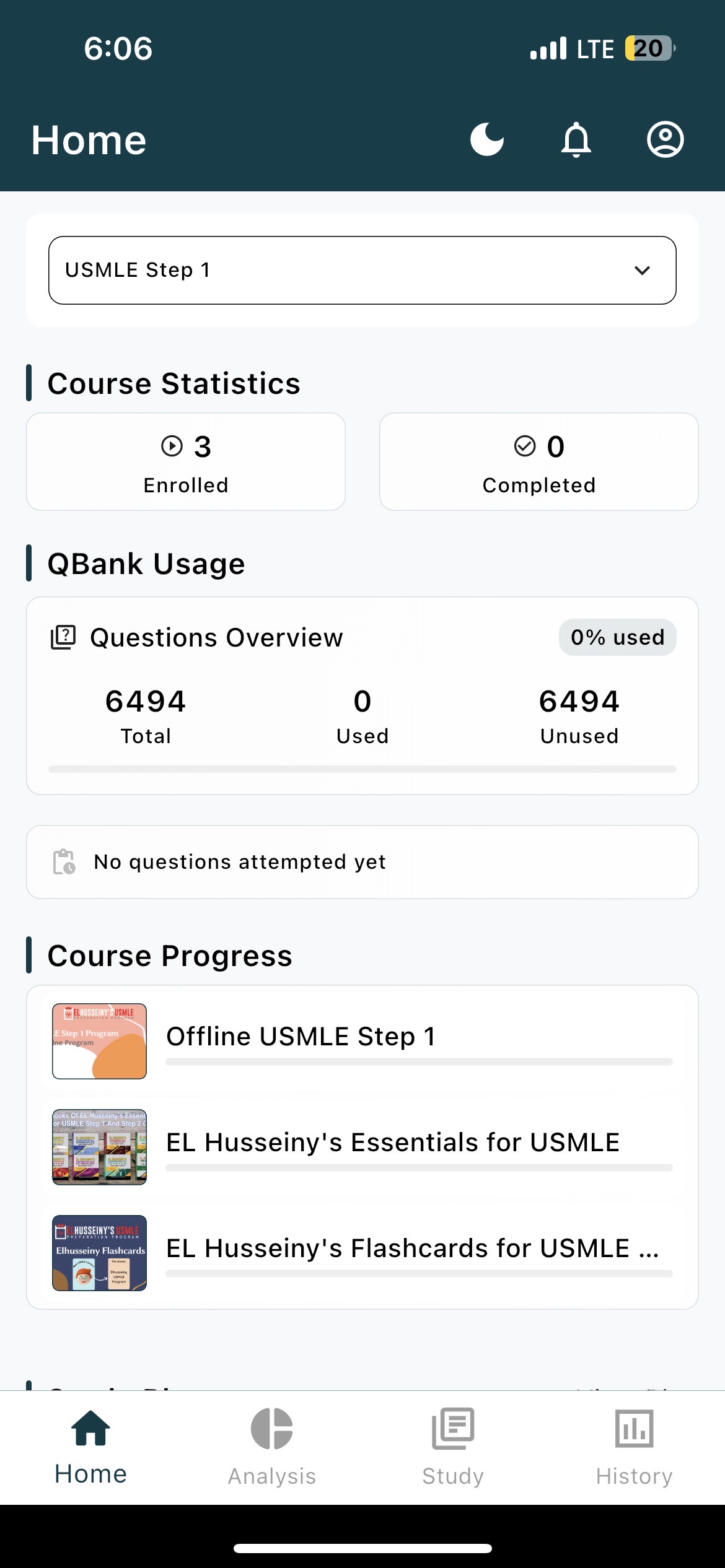The width and height of the screenshot is (725, 1568).
Task: Open the Offline USMLE Step 1 thumbnail
Action: coord(100,1041)
